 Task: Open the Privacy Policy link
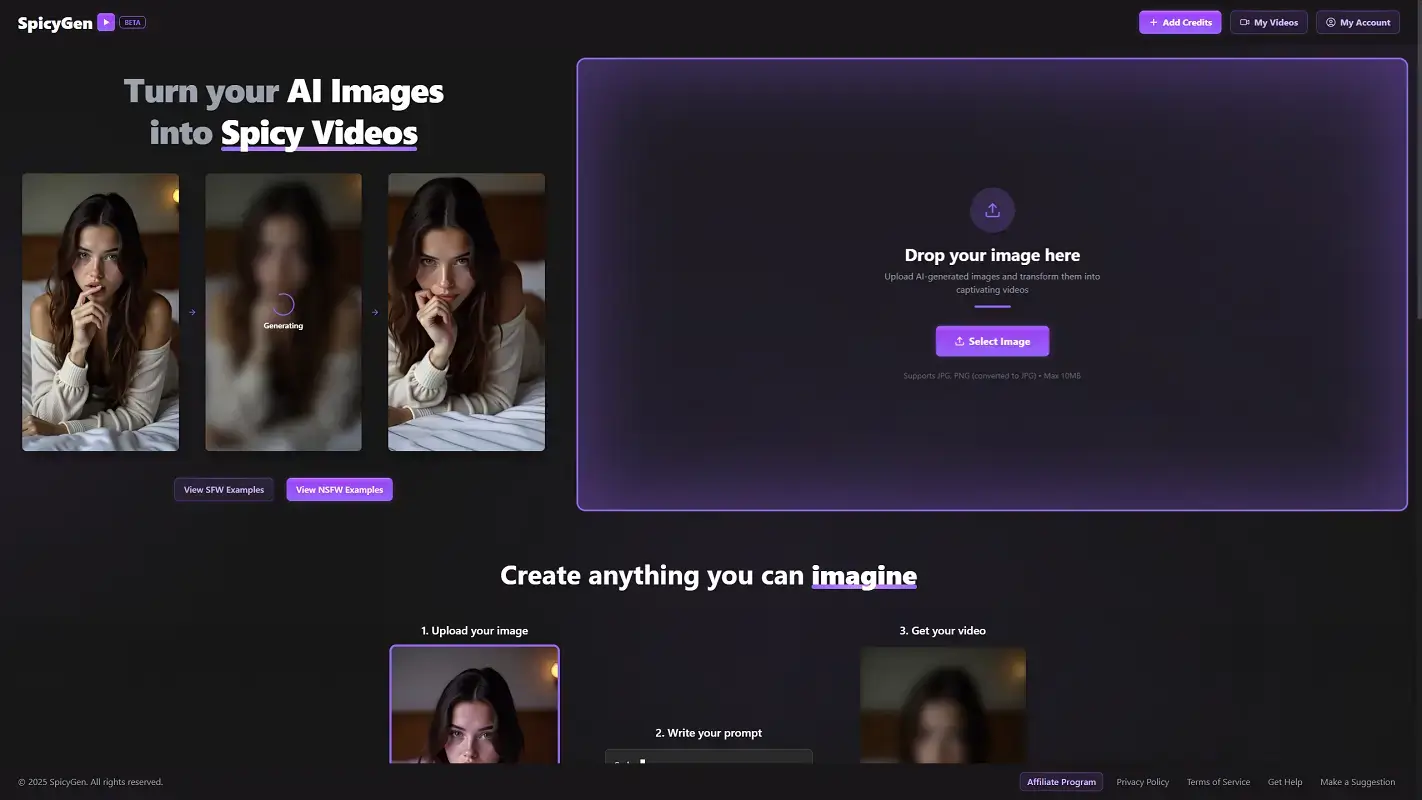click(1142, 782)
